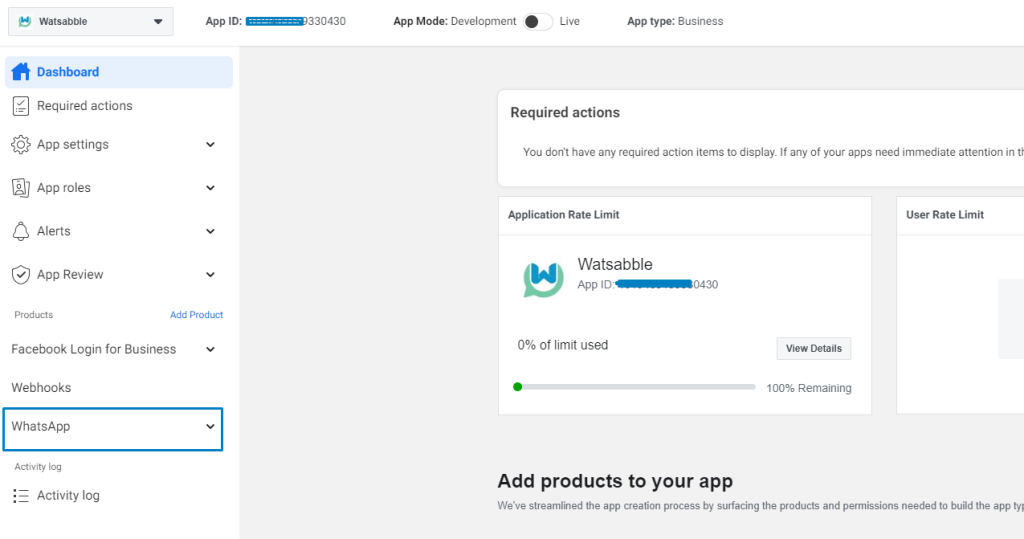Click the App ID under Watsabble card title
The image size is (1024, 539).
coord(648,285)
